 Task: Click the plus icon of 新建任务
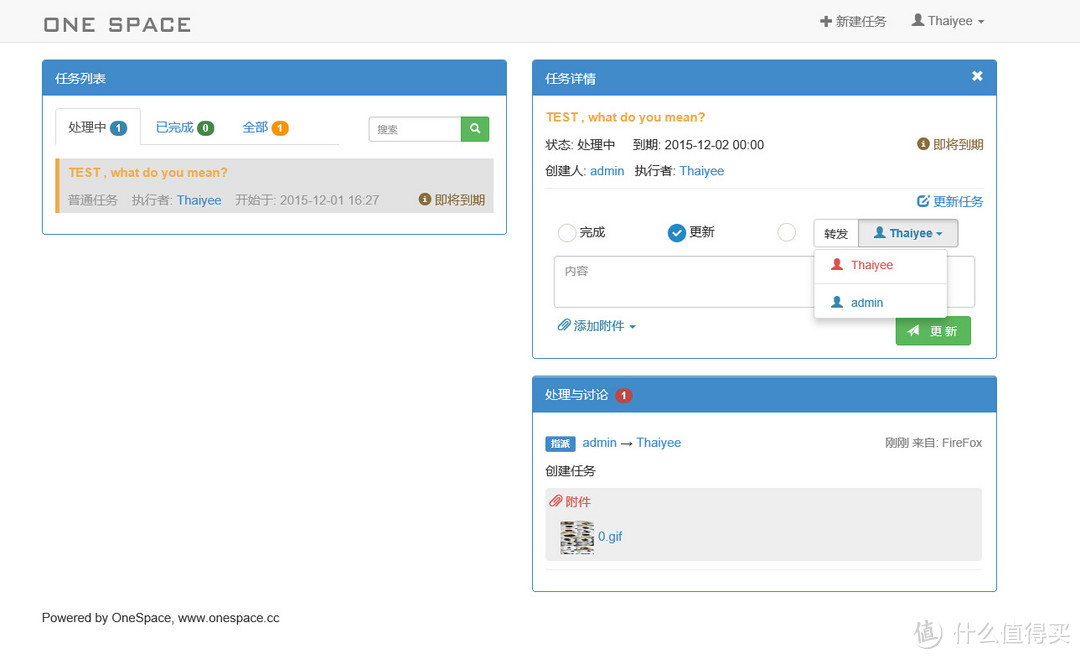826,21
